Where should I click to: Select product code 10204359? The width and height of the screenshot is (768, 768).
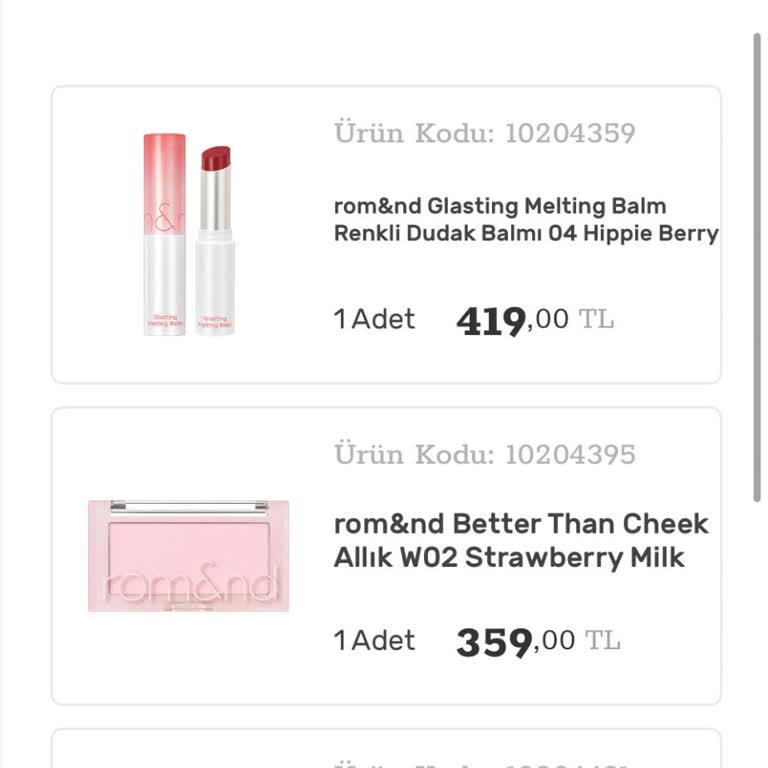(570, 133)
